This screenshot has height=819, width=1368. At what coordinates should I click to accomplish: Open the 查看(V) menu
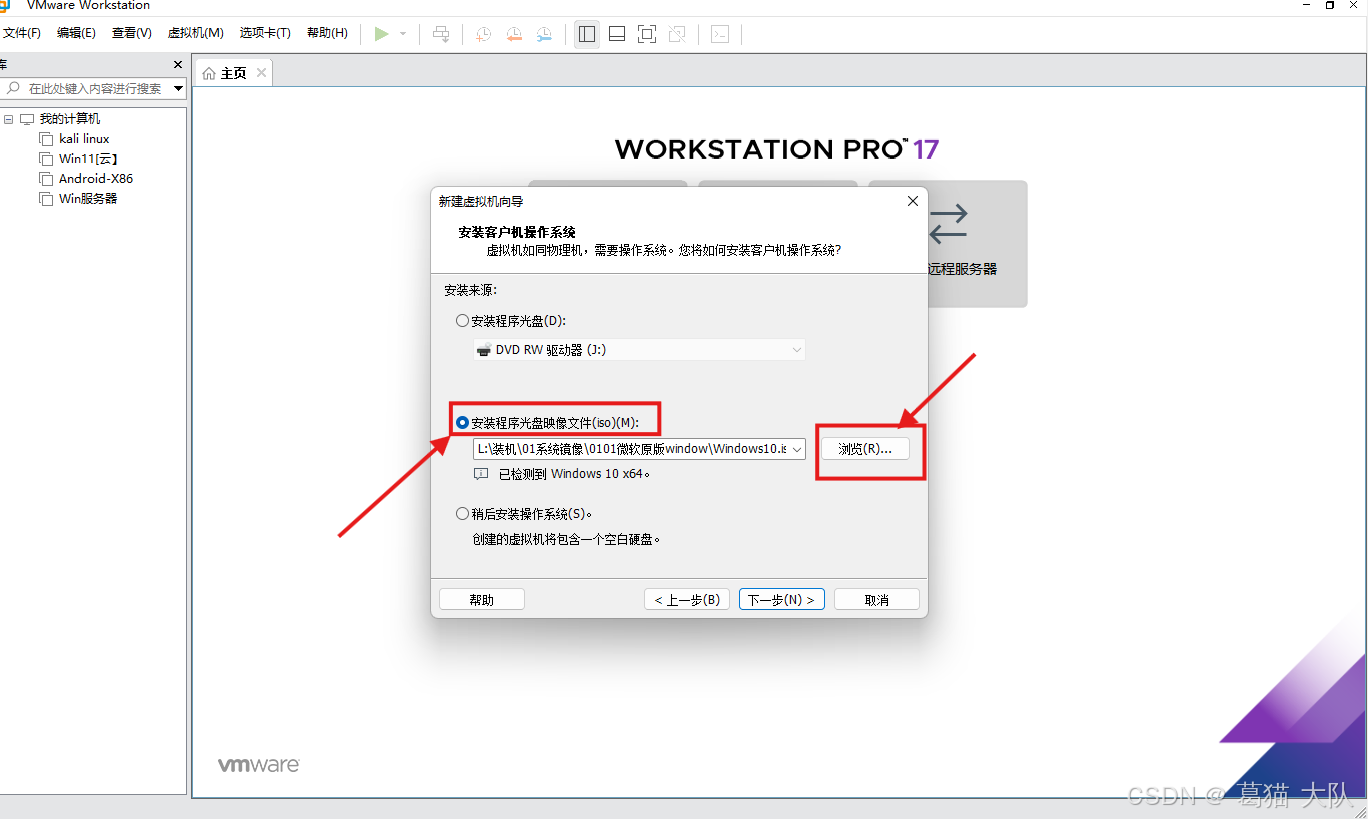[x=131, y=33]
